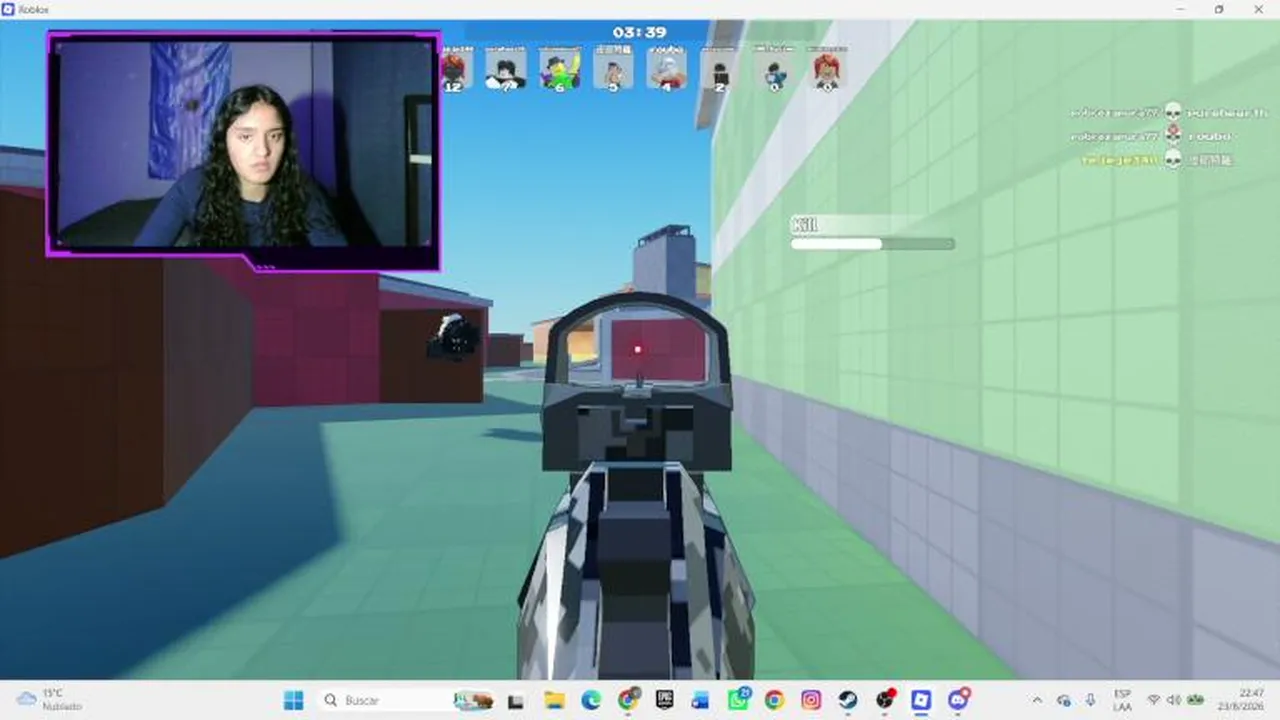This screenshot has width=1280, height=720.
Task: Click the red-marked skull in the middle kill feed entry
Action: 1173,135
